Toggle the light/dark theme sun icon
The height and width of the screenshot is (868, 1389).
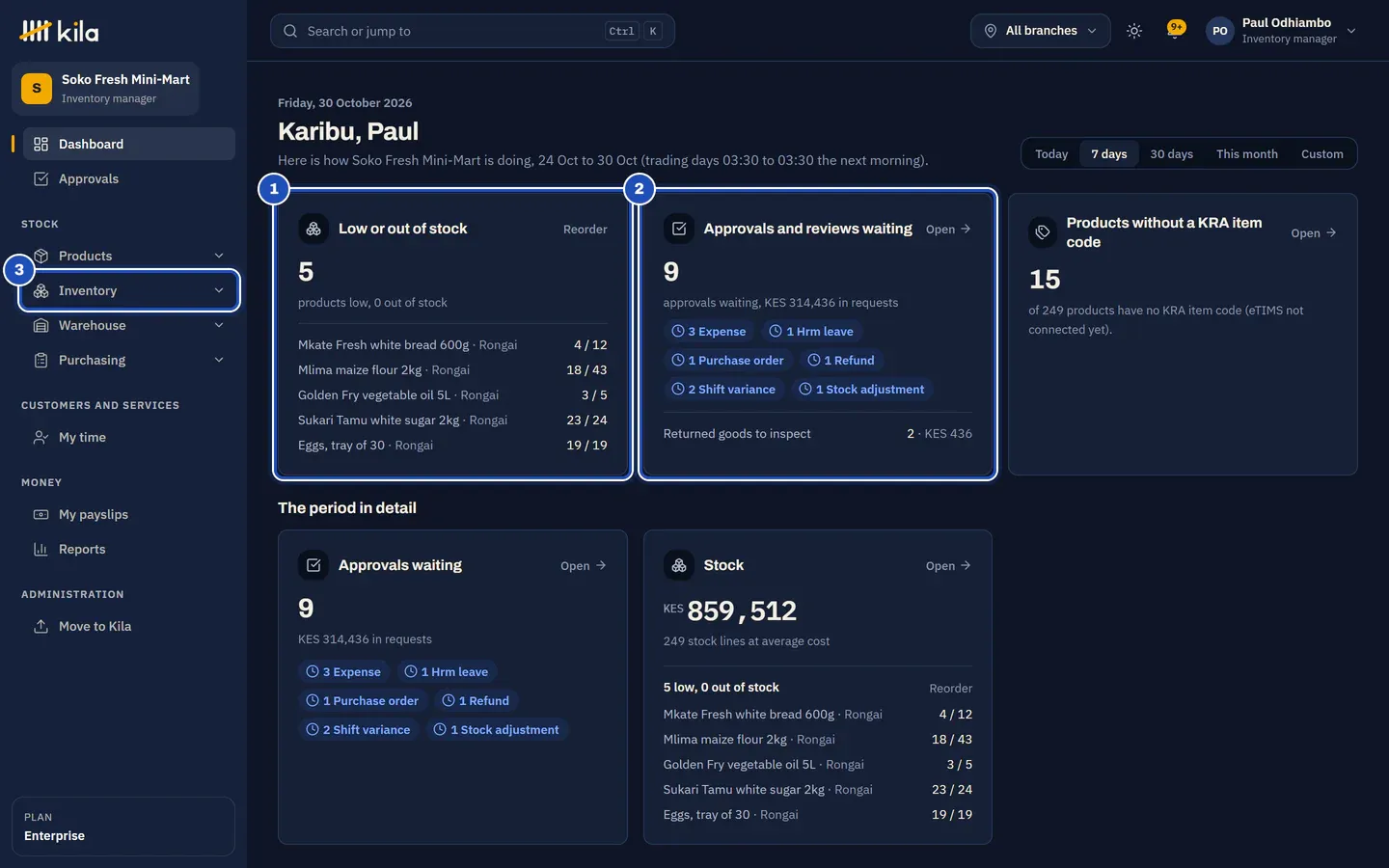click(x=1134, y=31)
